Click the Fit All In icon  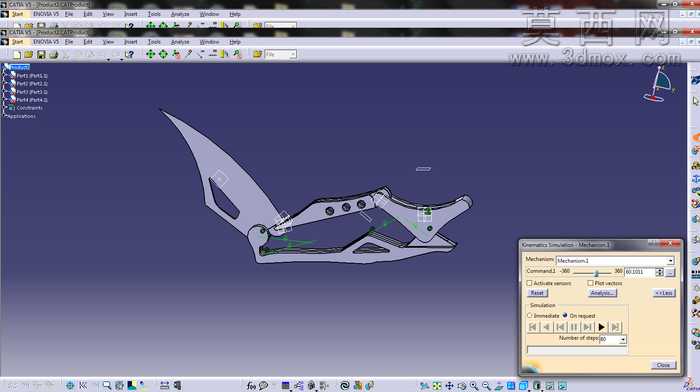point(437,386)
